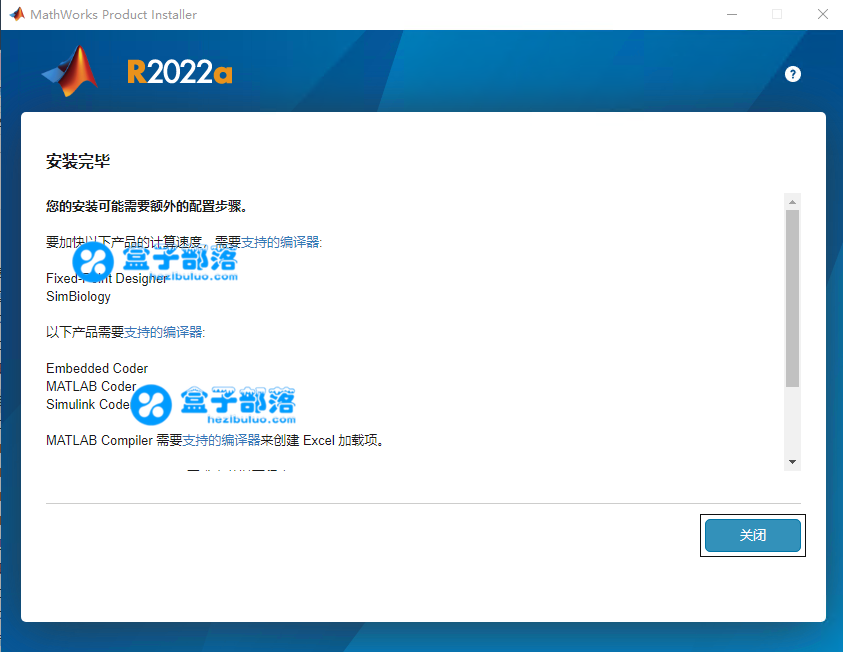Open the MATLAB Compiler 支持的编译器 link

click(219, 440)
